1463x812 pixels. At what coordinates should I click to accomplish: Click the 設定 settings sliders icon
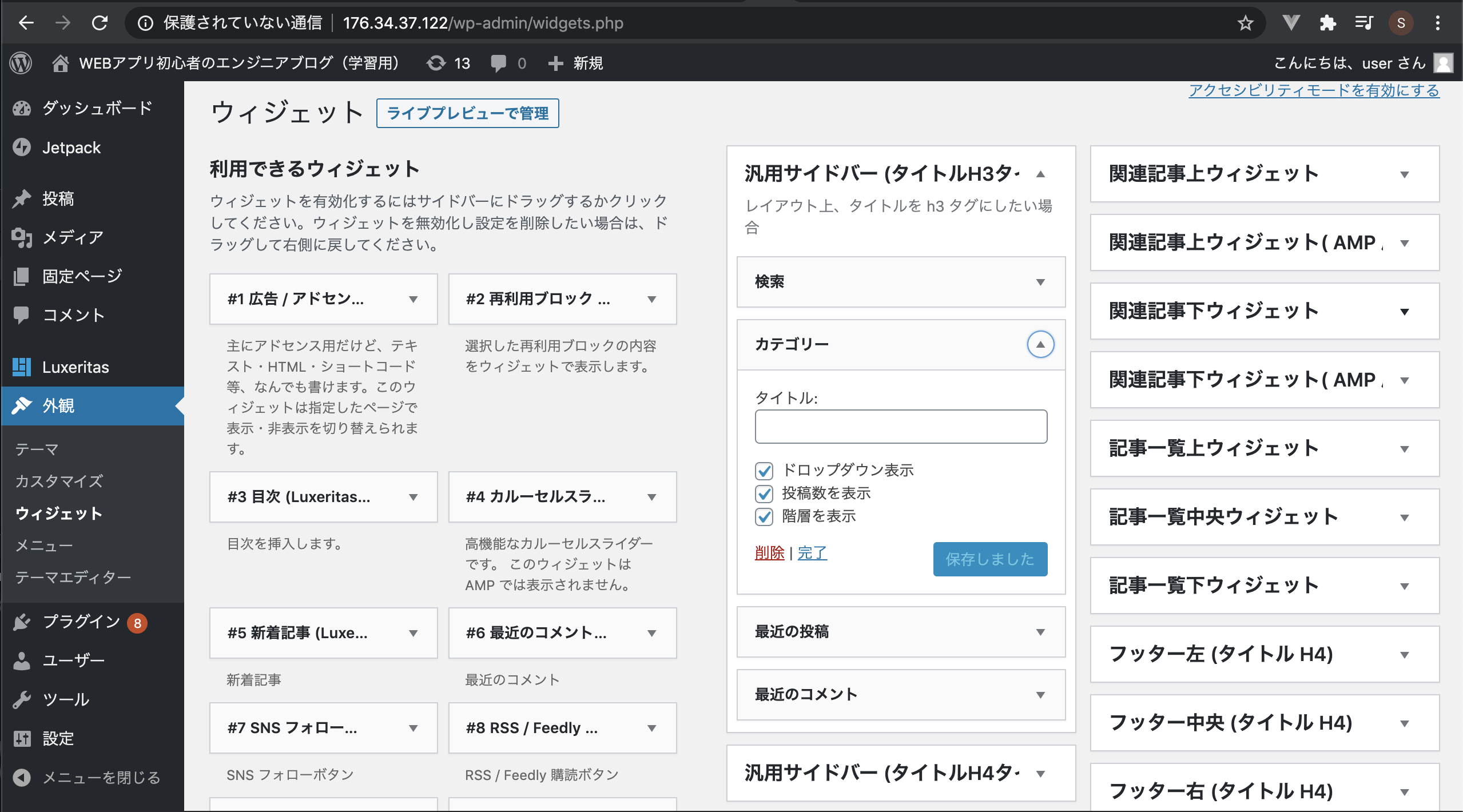(x=22, y=738)
